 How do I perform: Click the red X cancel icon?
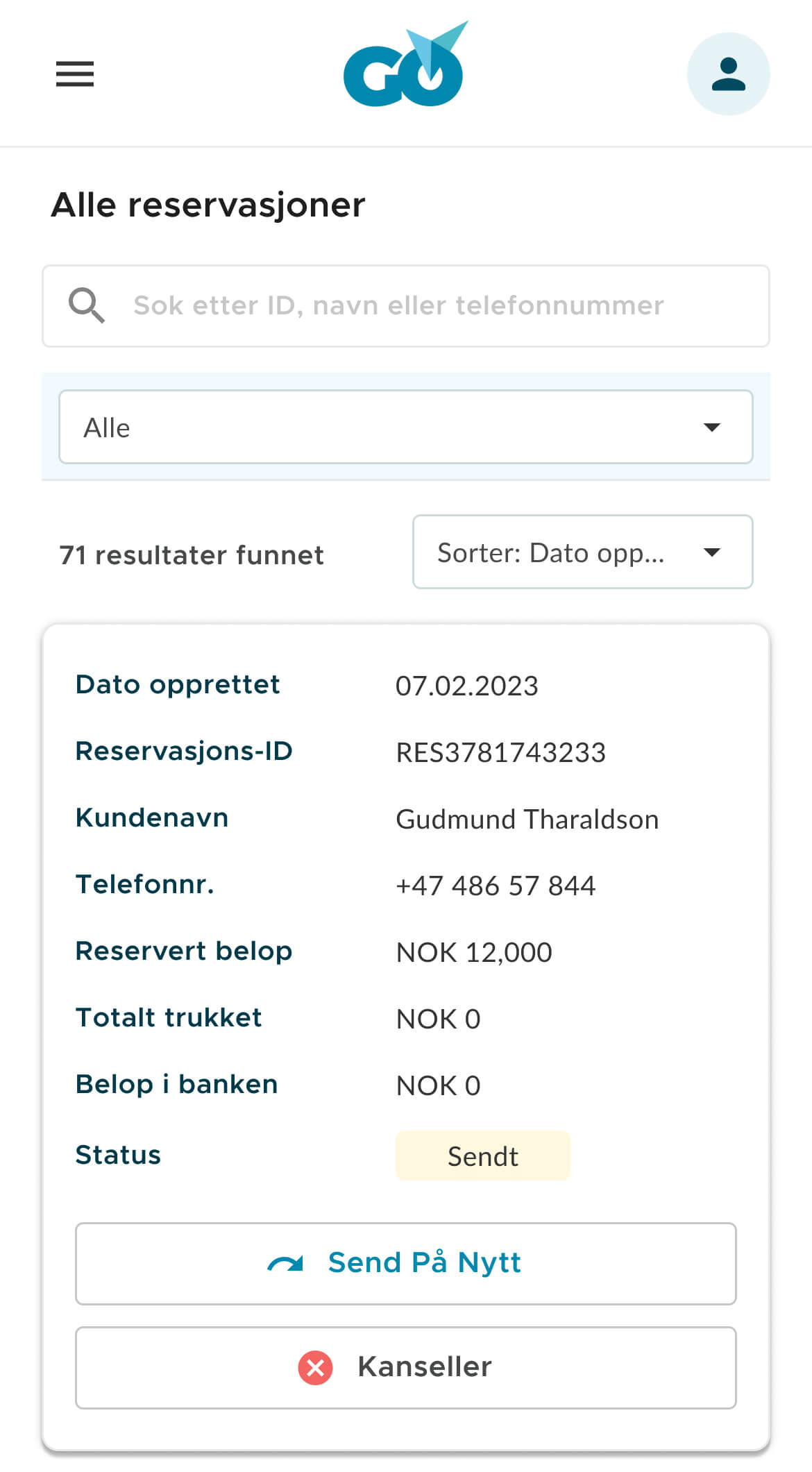315,1367
